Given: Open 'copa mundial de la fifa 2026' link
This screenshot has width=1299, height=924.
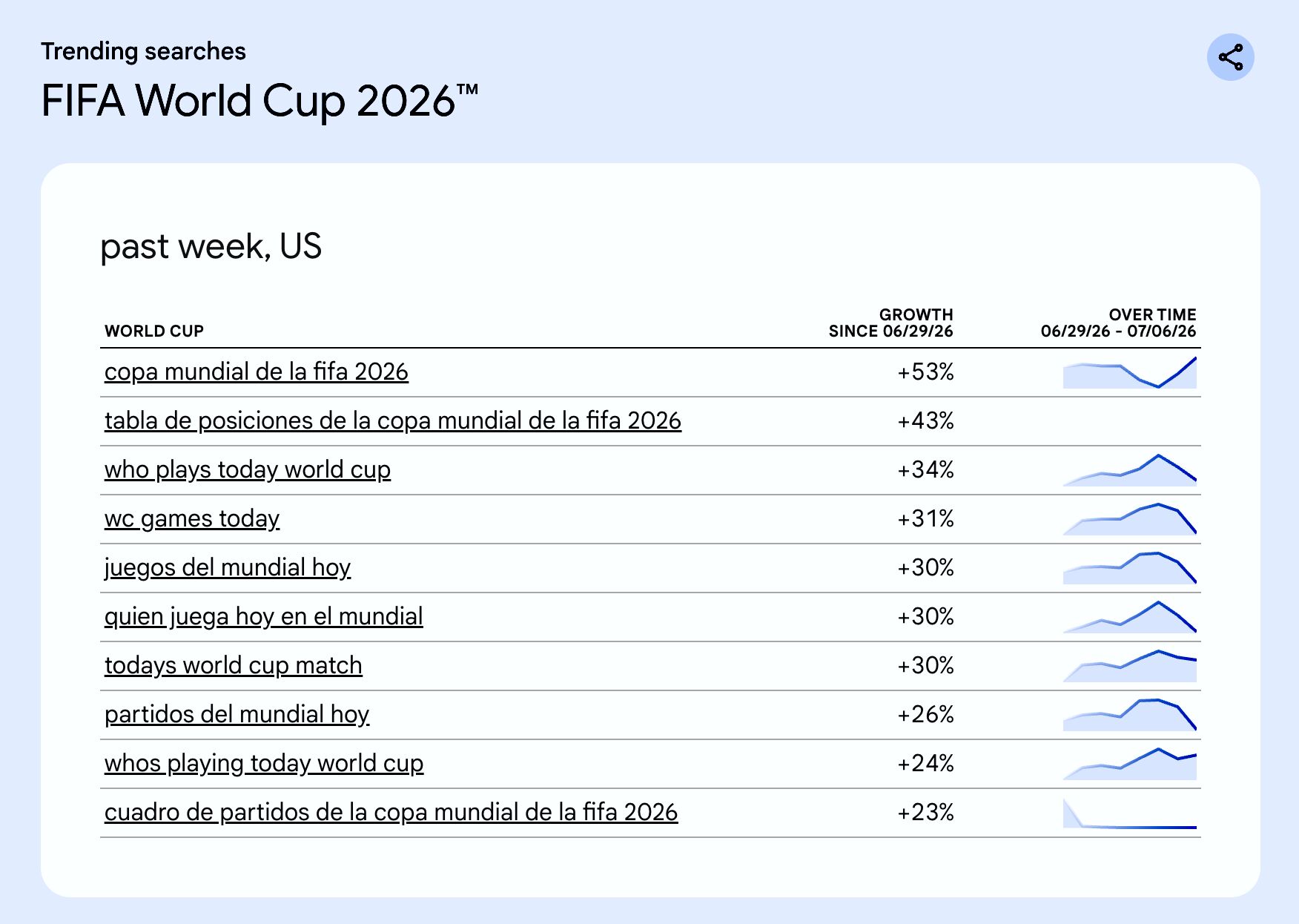Looking at the screenshot, I should (257, 372).
